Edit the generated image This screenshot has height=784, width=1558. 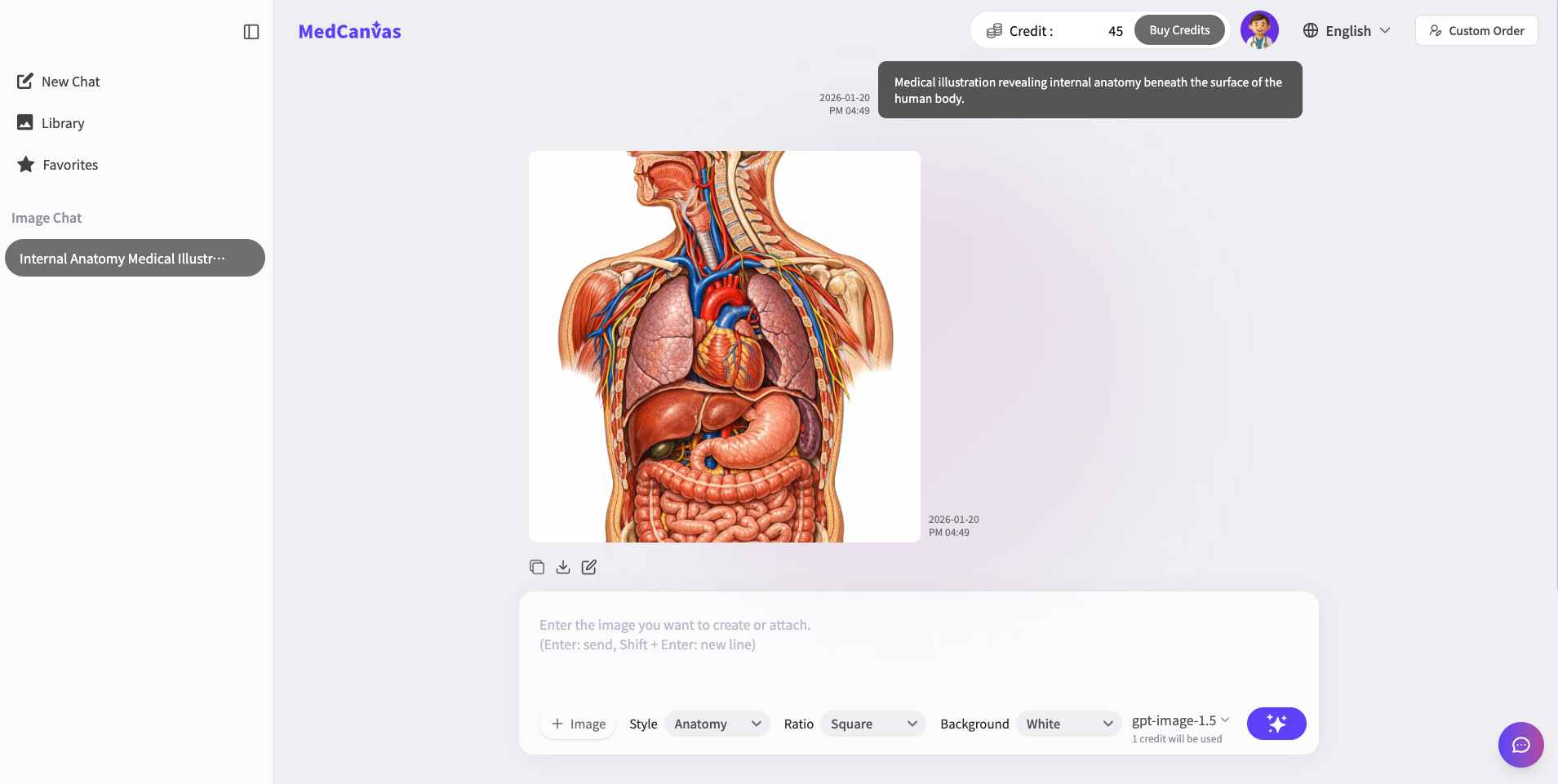click(589, 566)
